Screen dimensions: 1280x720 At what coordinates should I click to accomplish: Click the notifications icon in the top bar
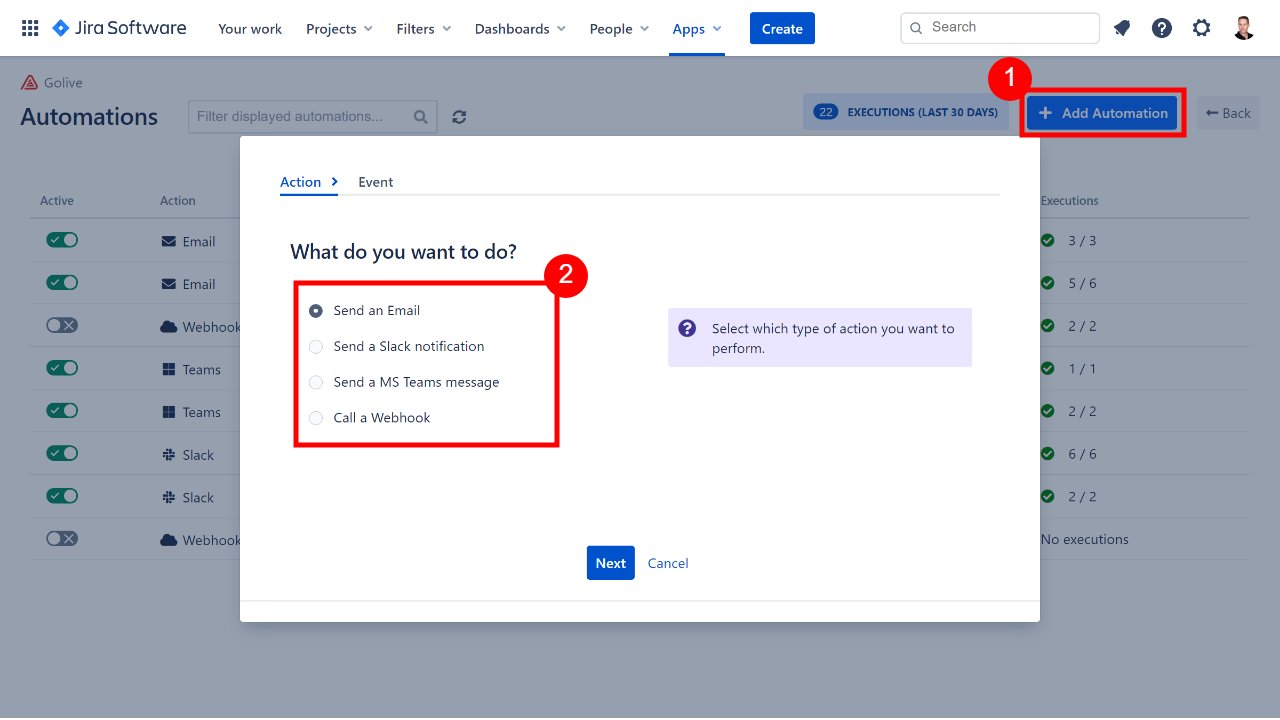(x=1122, y=28)
